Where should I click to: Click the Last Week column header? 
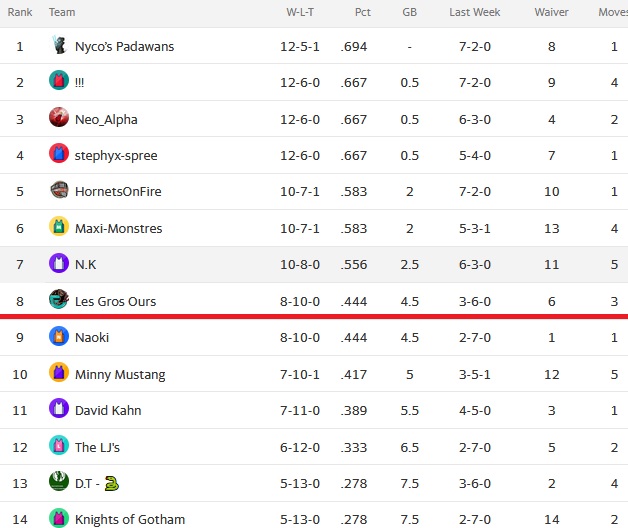pos(475,12)
